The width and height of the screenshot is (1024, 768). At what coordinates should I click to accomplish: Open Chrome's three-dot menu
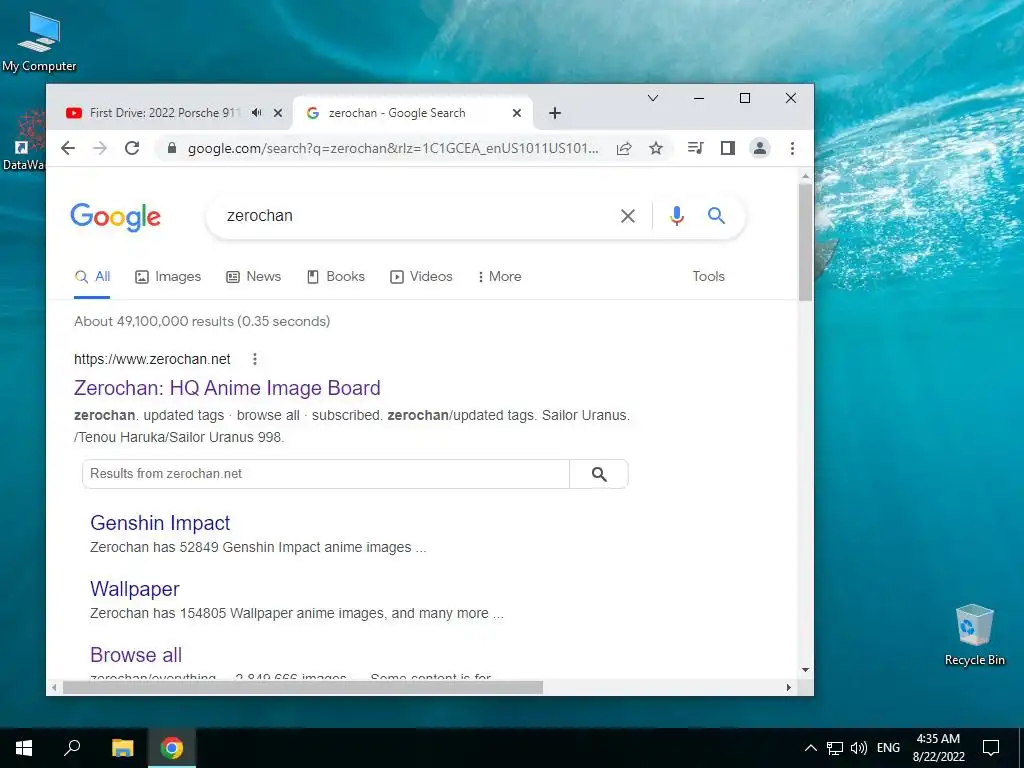[792, 148]
